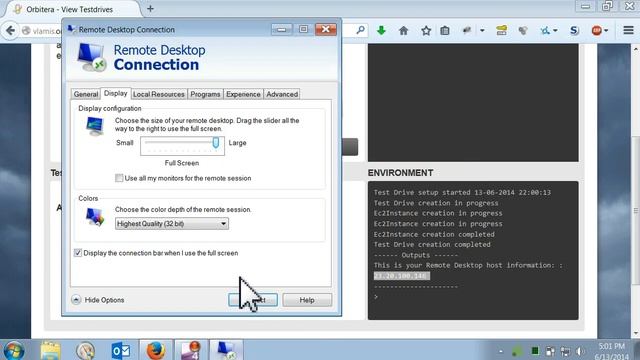Uncheck Display the connection bar checkbox

click(78, 253)
